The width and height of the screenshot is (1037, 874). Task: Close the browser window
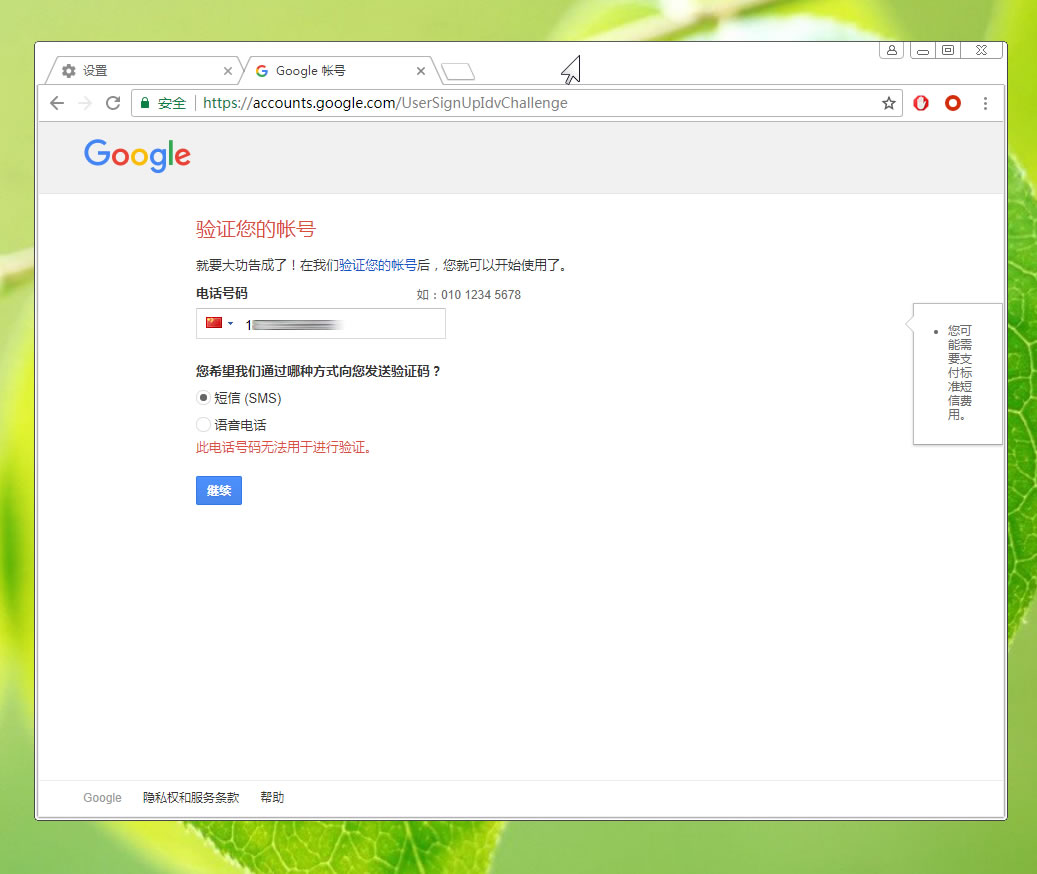pos(981,50)
